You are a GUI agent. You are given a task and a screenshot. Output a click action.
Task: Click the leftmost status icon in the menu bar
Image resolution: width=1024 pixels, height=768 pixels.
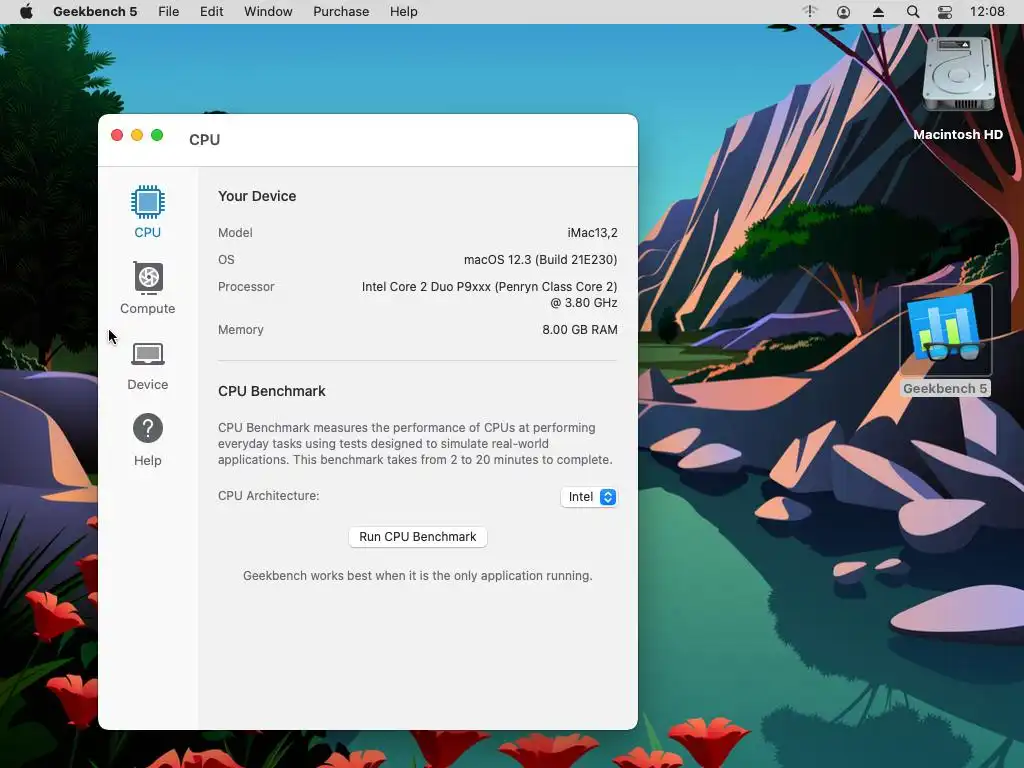click(x=810, y=12)
